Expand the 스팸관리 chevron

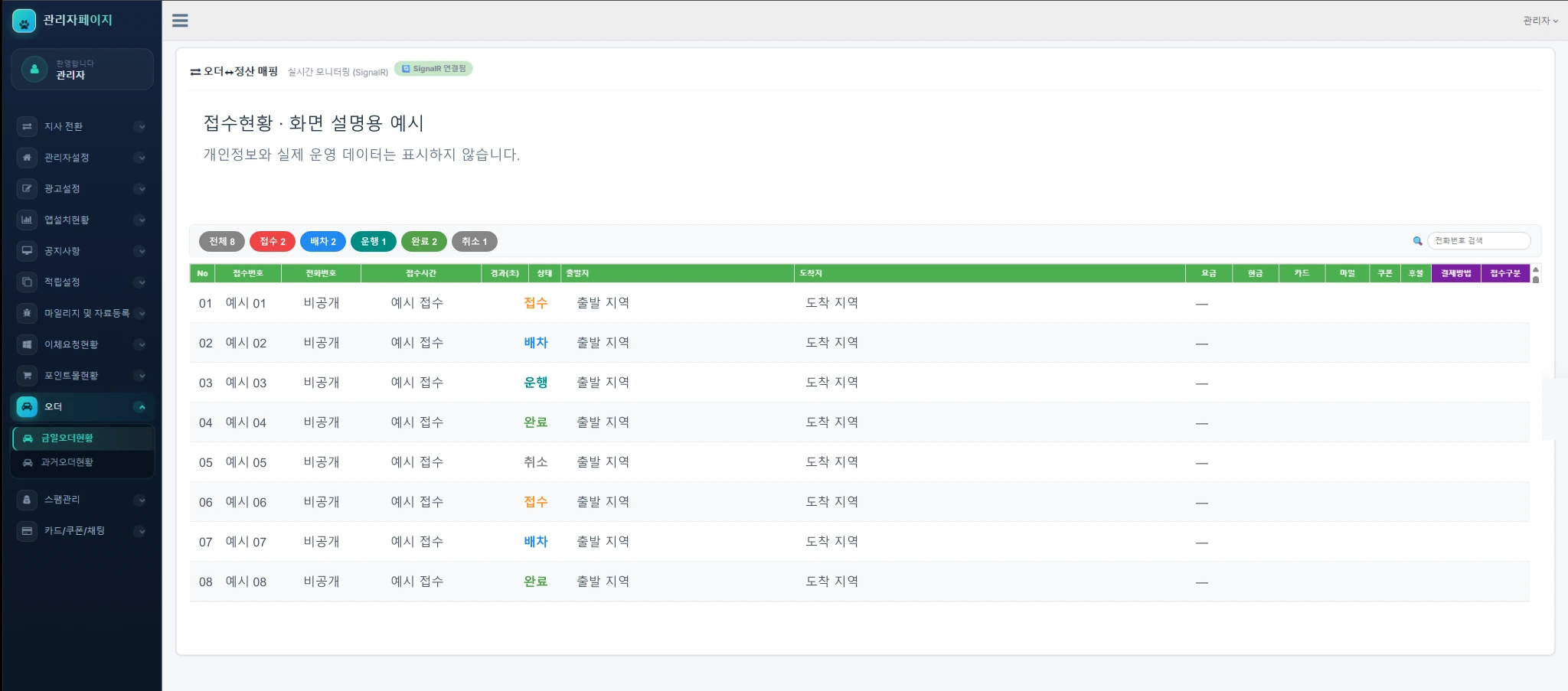pyautogui.click(x=140, y=500)
